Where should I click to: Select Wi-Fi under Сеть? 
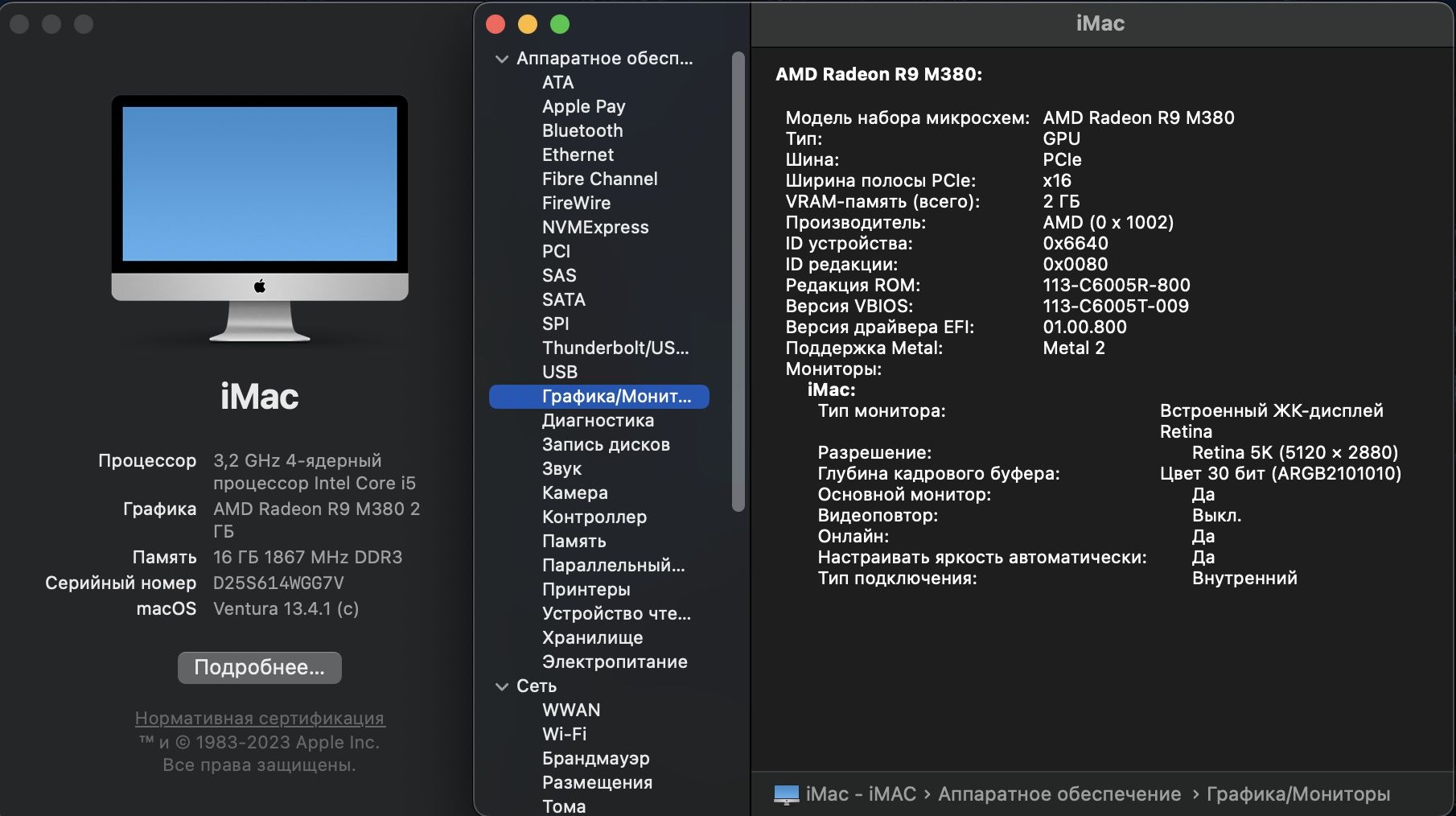[x=564, y=734]
